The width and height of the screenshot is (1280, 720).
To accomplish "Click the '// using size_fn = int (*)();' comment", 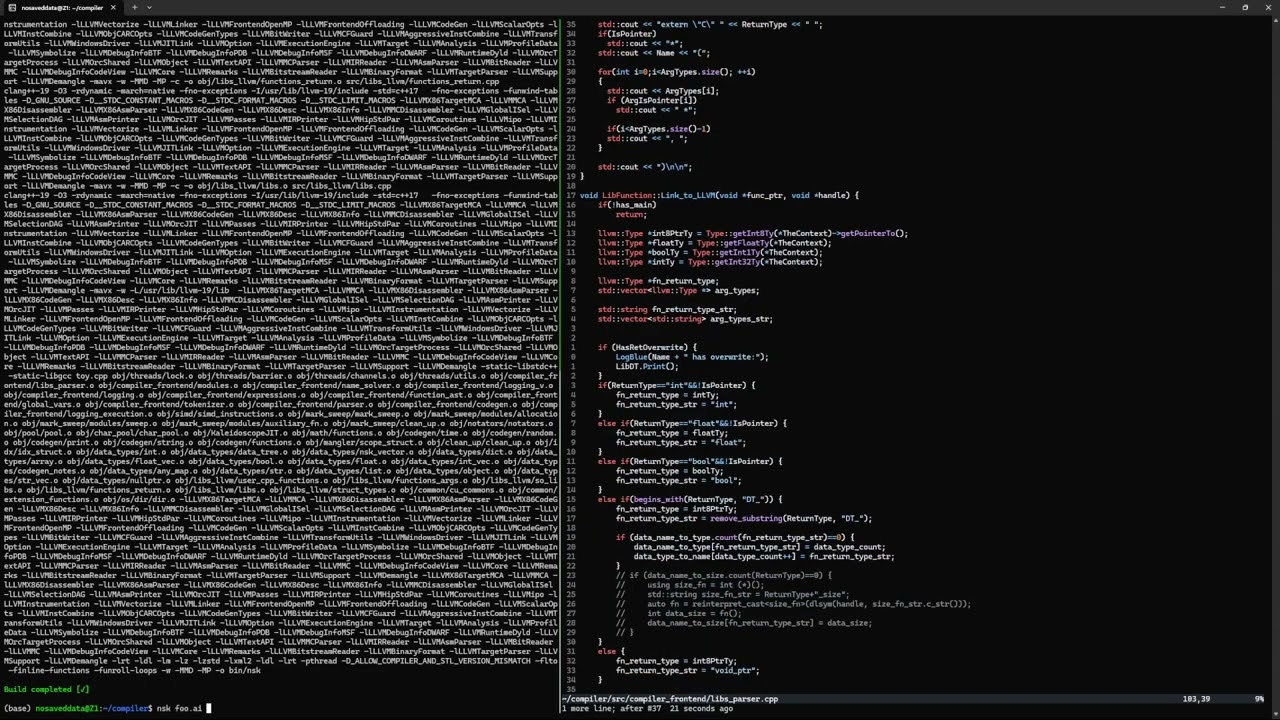I will point(689,585).
